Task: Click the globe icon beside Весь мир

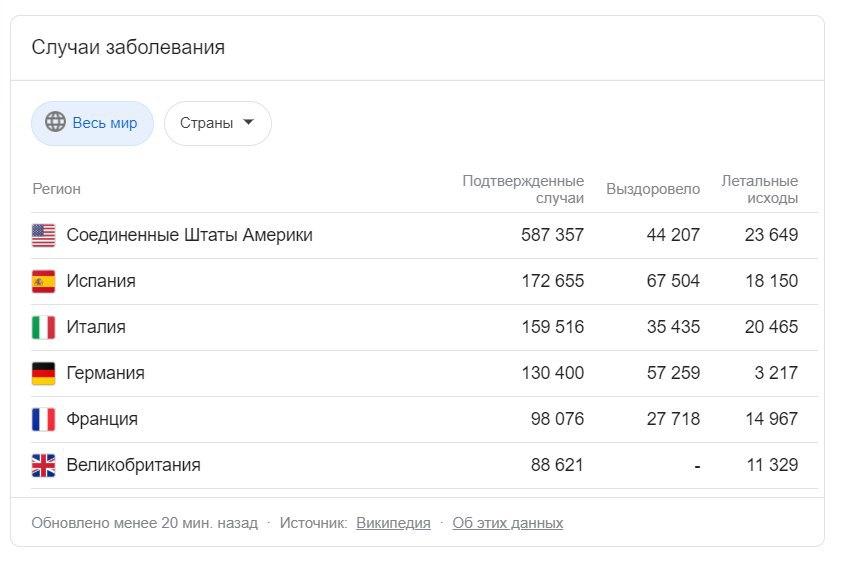Action: (x=55, y=122)
